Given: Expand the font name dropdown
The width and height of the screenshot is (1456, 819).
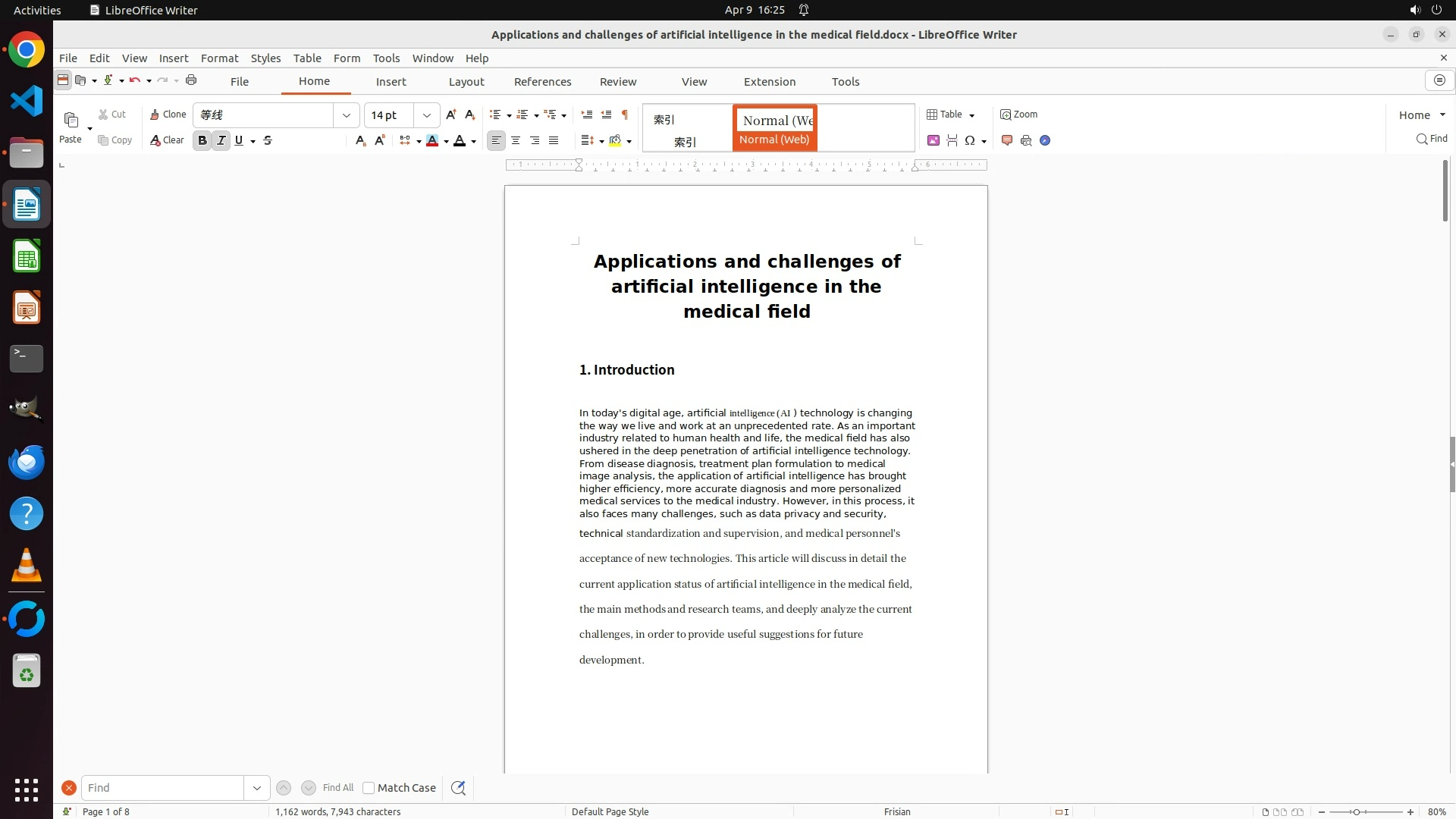Looking at the screenshot, I should (347, 115).
